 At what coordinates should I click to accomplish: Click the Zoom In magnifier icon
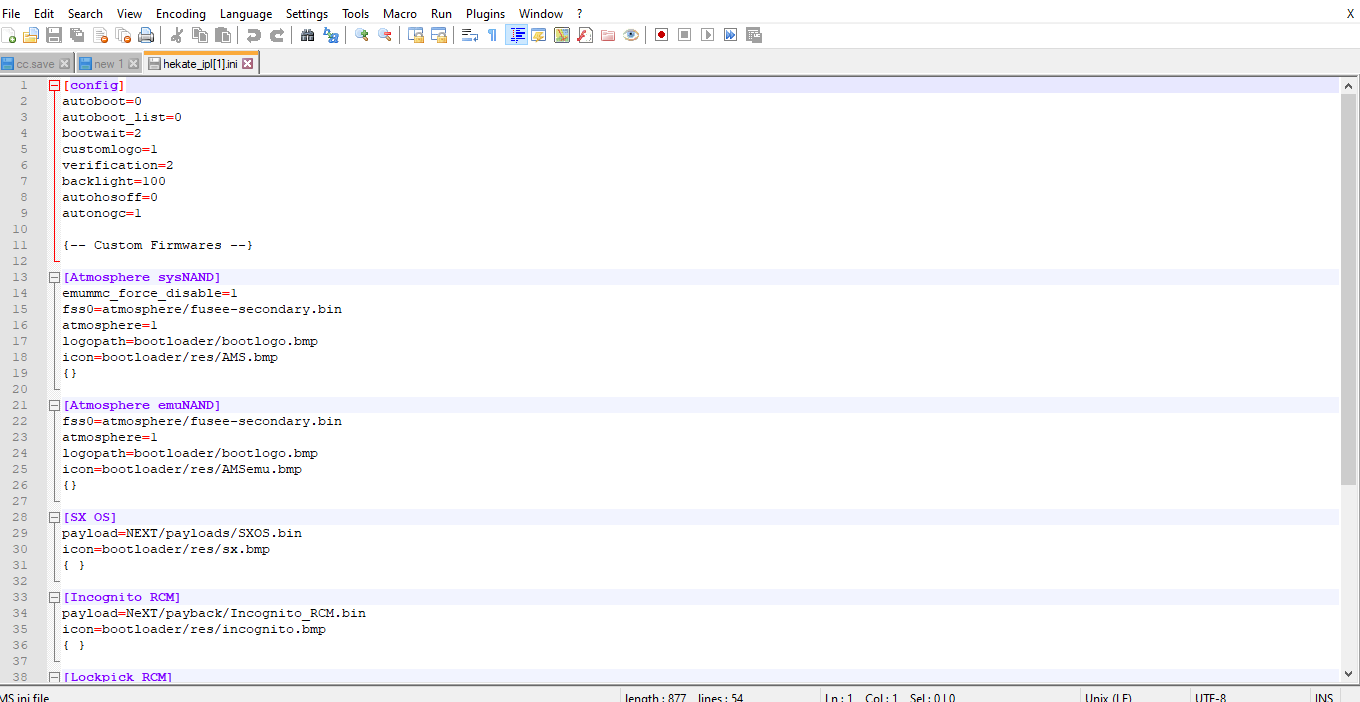coord(362,35)
